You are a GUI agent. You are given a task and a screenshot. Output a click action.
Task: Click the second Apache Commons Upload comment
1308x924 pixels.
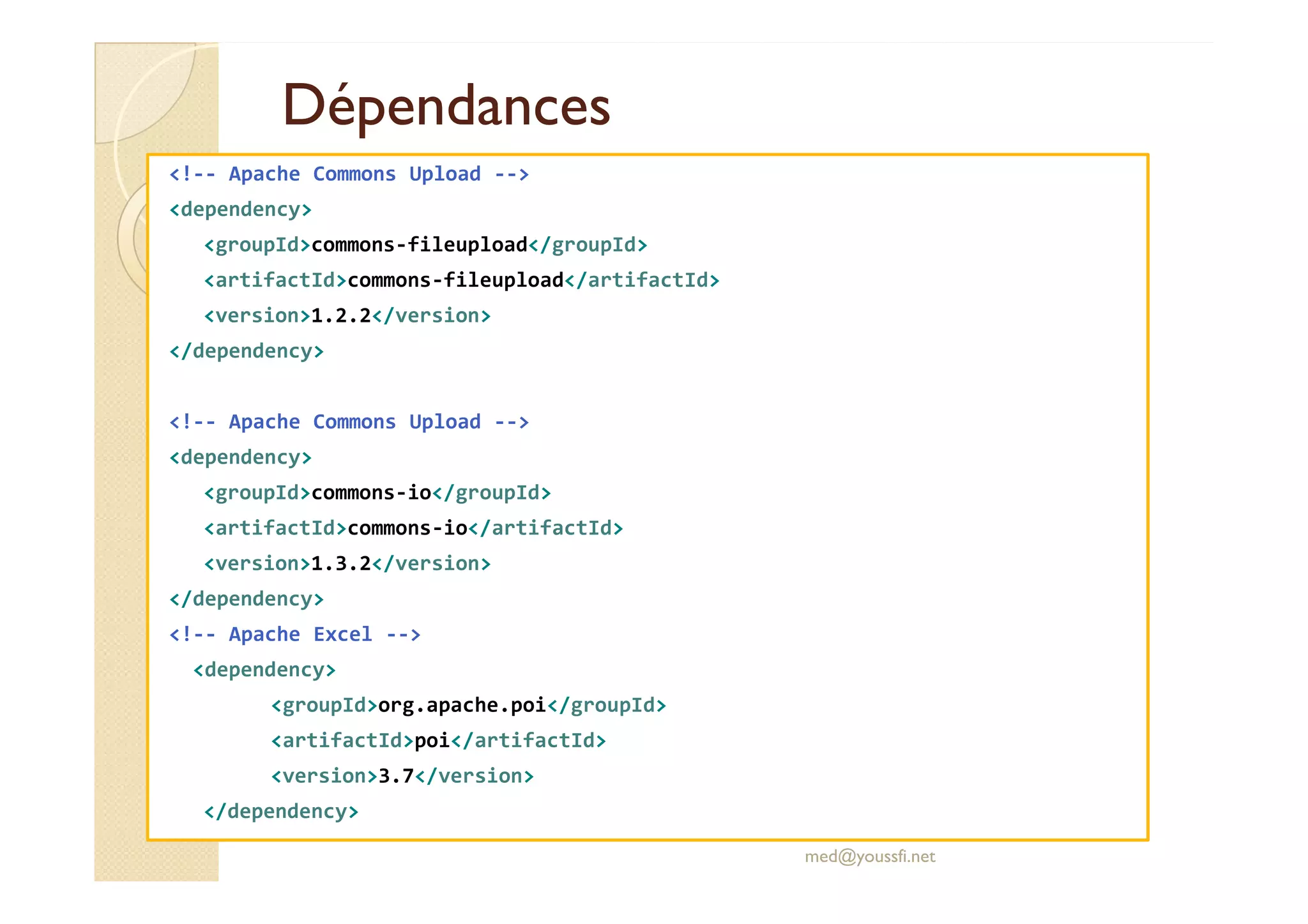click(349, 421)
